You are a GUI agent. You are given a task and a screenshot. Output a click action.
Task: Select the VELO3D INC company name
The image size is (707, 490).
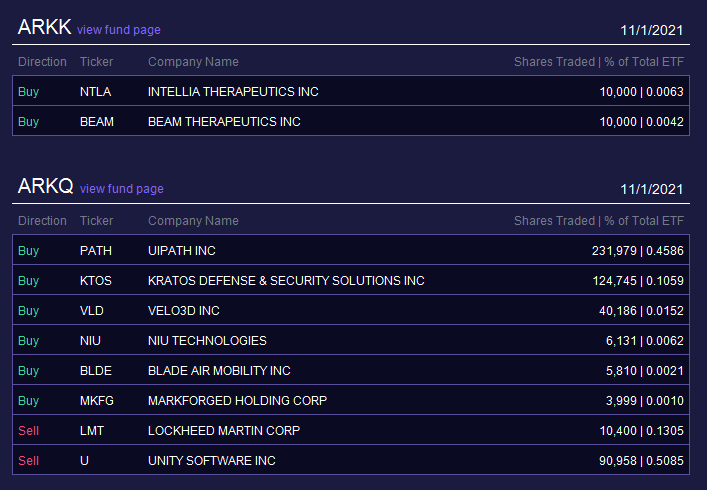[x=184, y=311]
